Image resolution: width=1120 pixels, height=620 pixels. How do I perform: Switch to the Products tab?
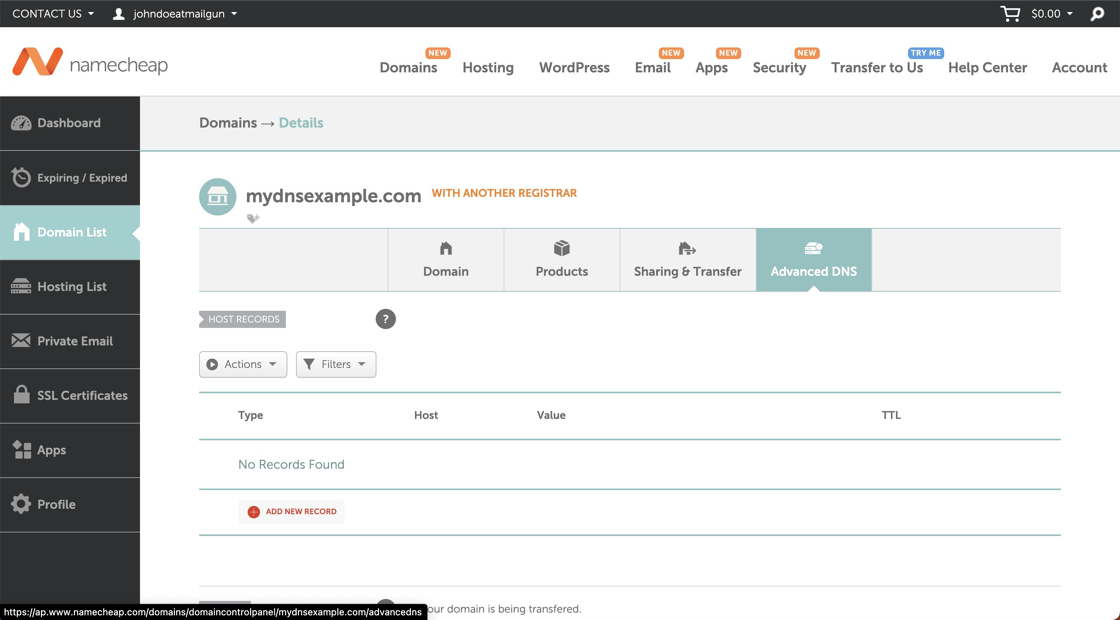[x=562, y=260]
